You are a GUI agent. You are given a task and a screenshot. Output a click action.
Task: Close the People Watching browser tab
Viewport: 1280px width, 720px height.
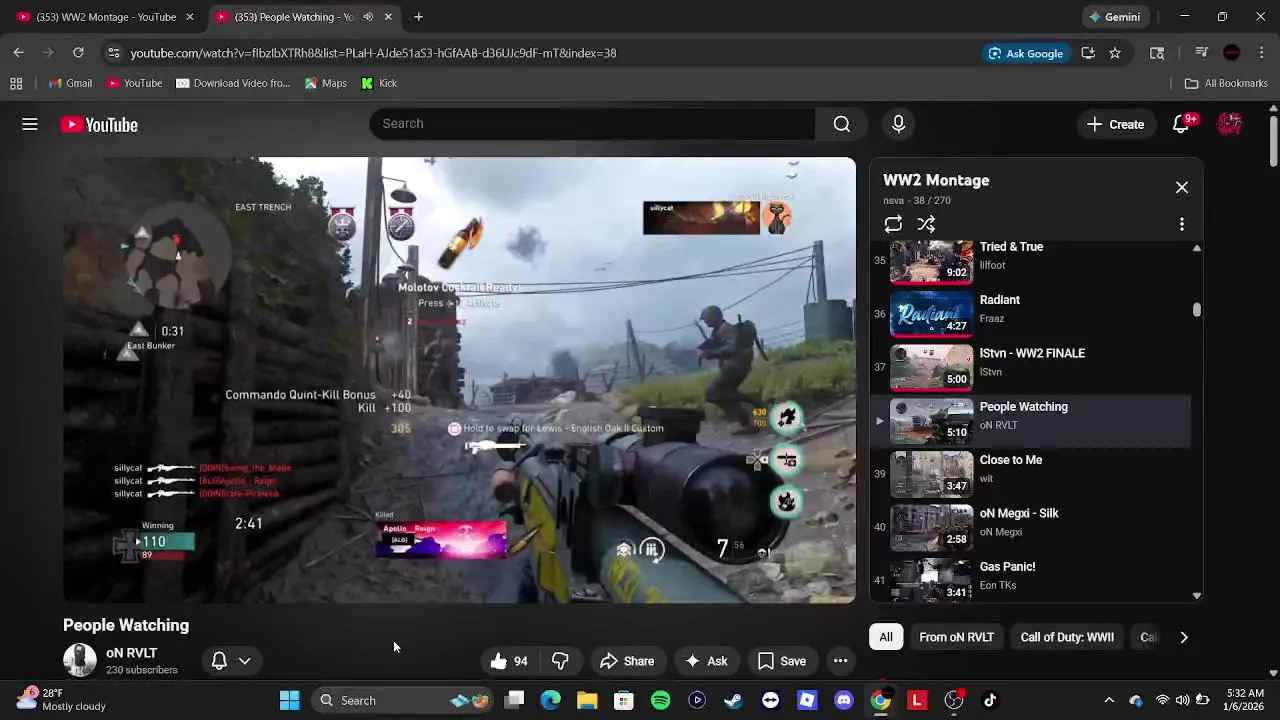[x=388, y=17]
